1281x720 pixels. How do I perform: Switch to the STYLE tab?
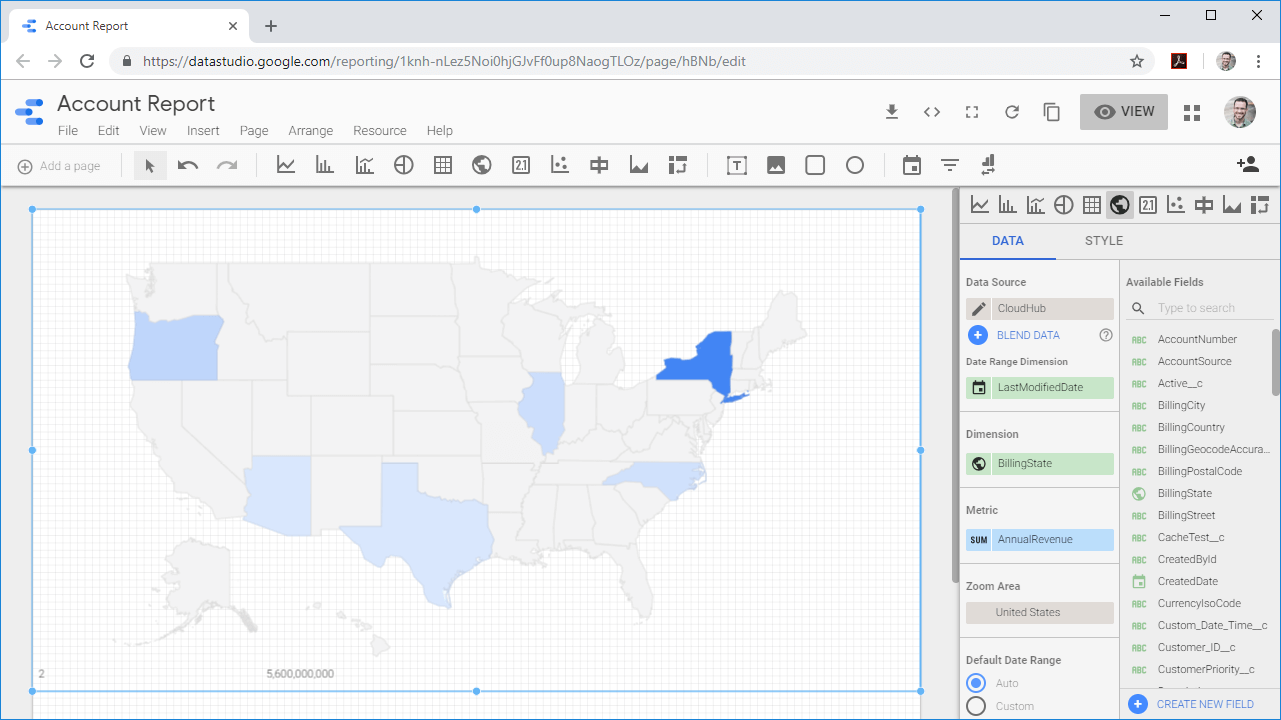coord(1103,241)
